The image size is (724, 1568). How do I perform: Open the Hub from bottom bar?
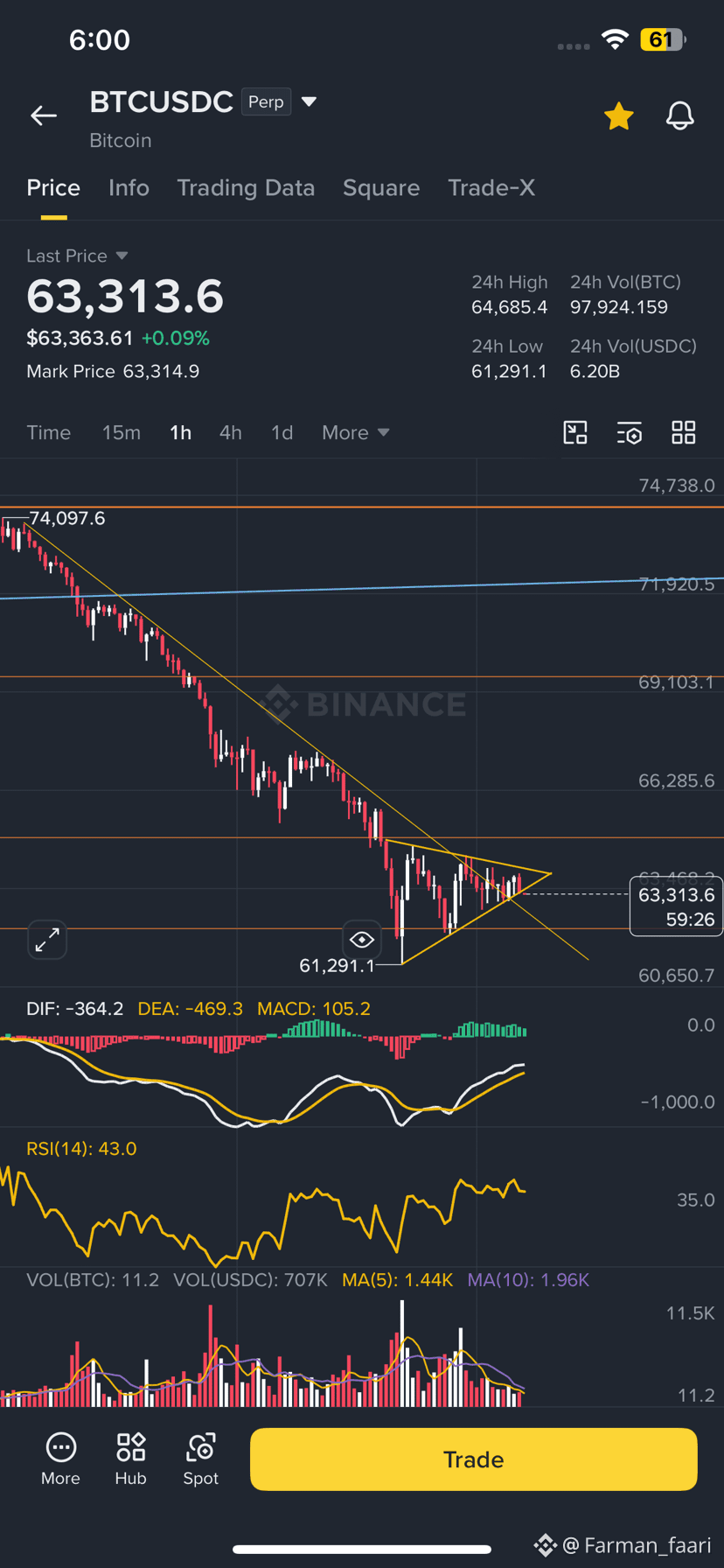click(130, 1459)
